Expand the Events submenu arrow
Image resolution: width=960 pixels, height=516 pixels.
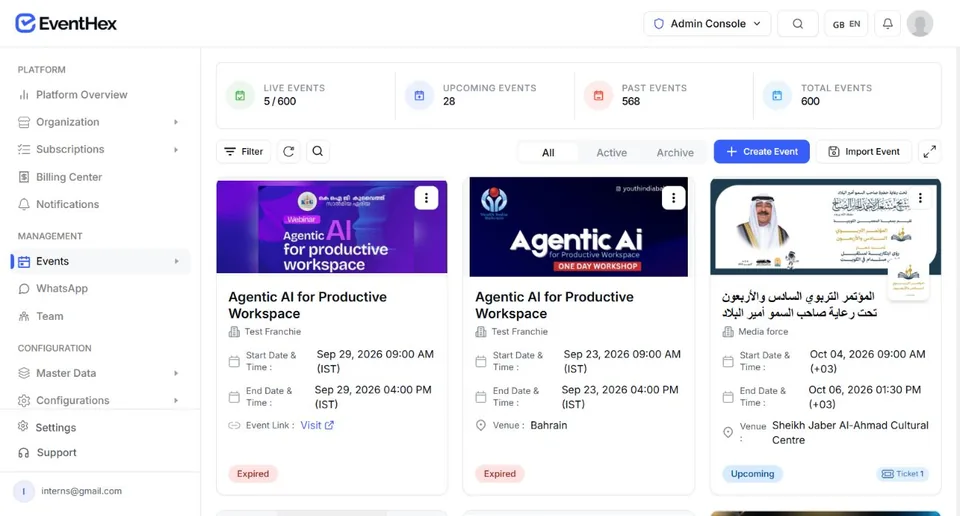click(x=176, y=261)
